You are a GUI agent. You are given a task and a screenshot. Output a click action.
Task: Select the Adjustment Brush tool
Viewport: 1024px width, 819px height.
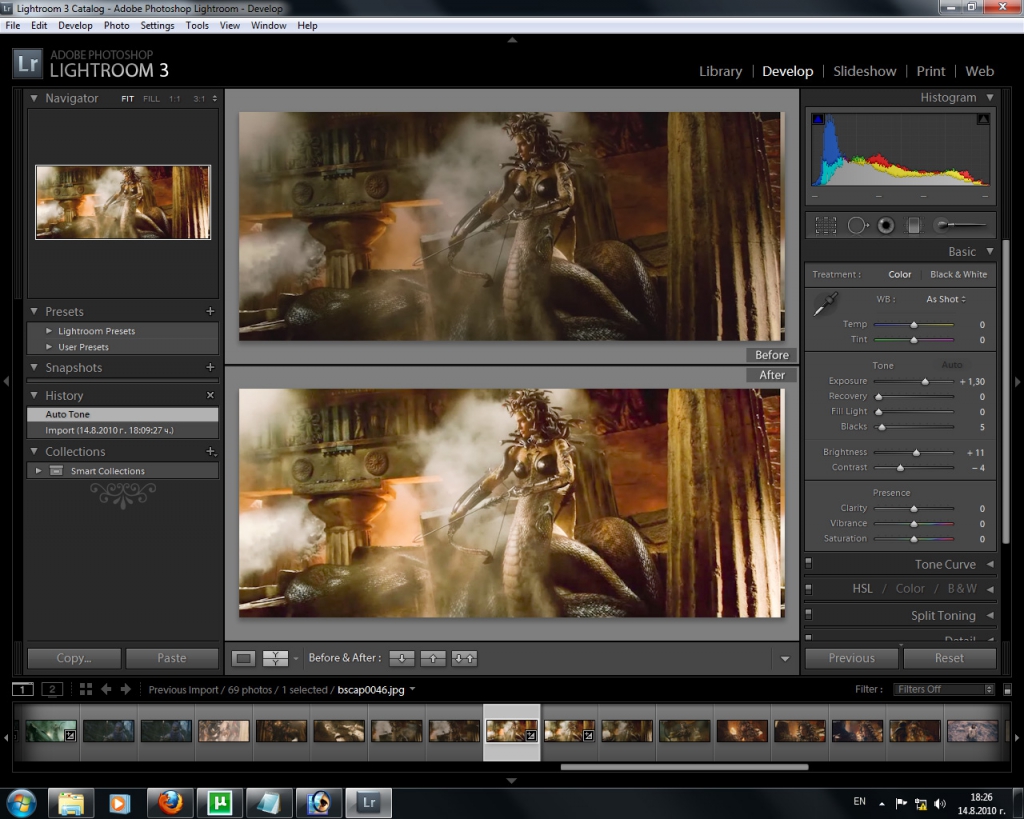[943, 225]
